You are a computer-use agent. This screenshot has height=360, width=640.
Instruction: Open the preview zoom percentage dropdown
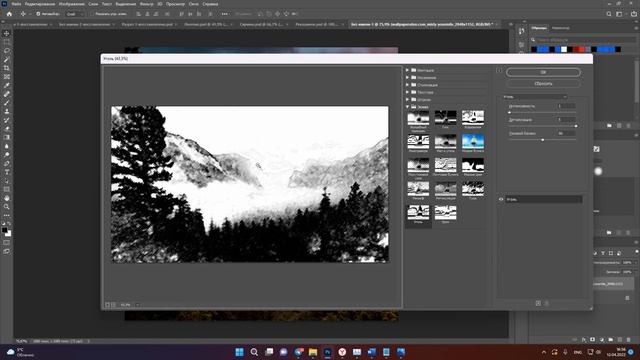click(x=138, y=304)
